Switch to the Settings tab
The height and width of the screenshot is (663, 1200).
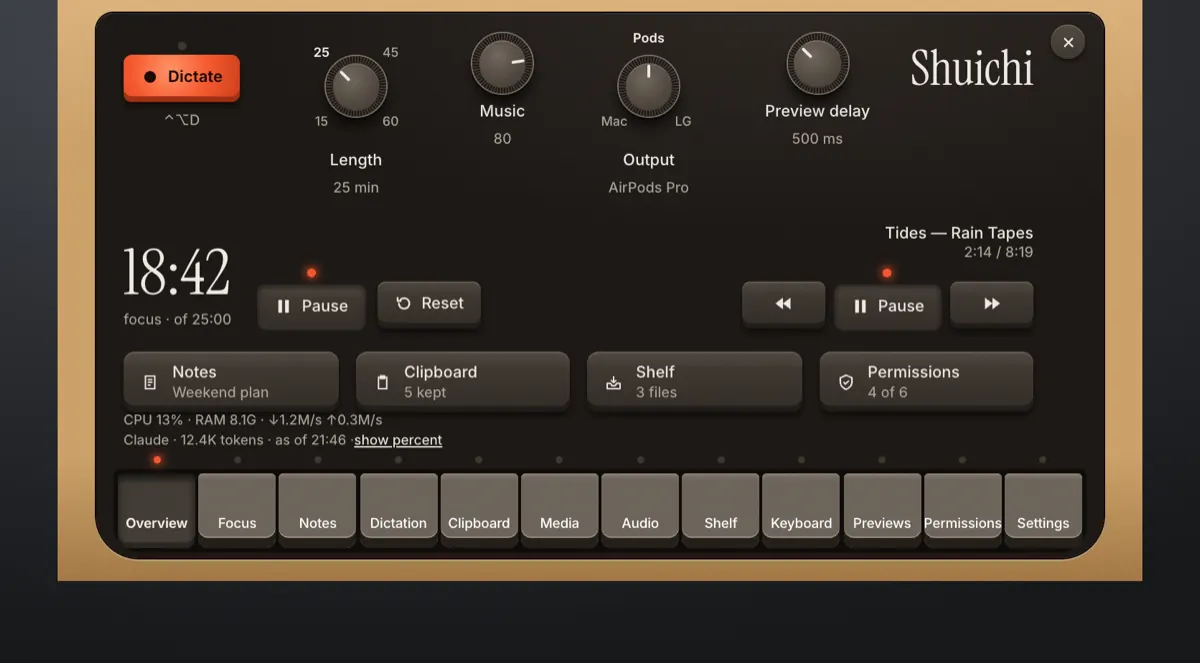pyautogui.click(x=1043, y=509)
